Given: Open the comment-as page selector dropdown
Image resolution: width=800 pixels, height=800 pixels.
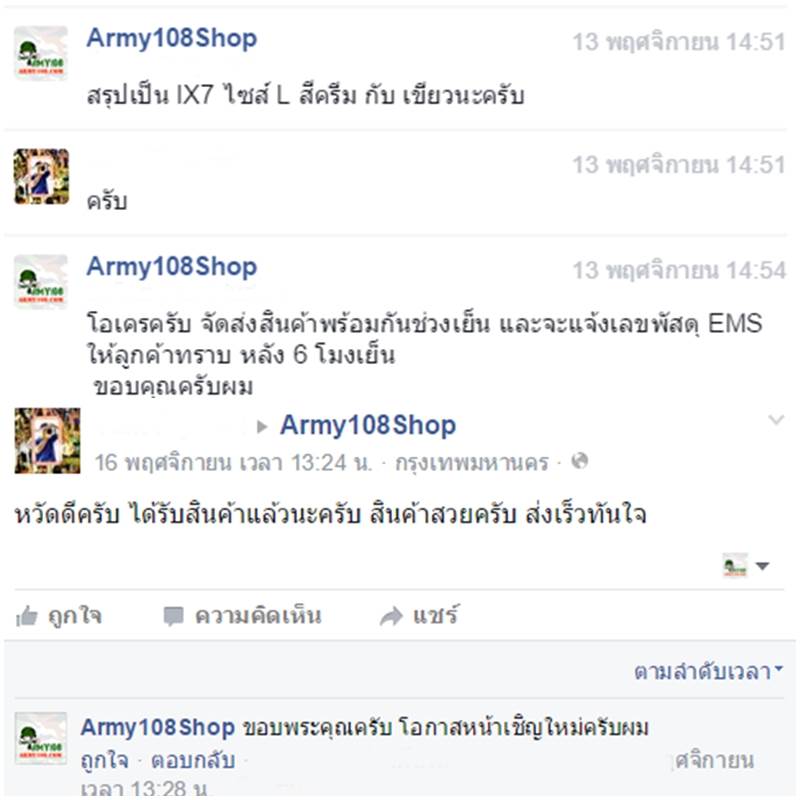Looking at the screenshot, I should point(746,565).
